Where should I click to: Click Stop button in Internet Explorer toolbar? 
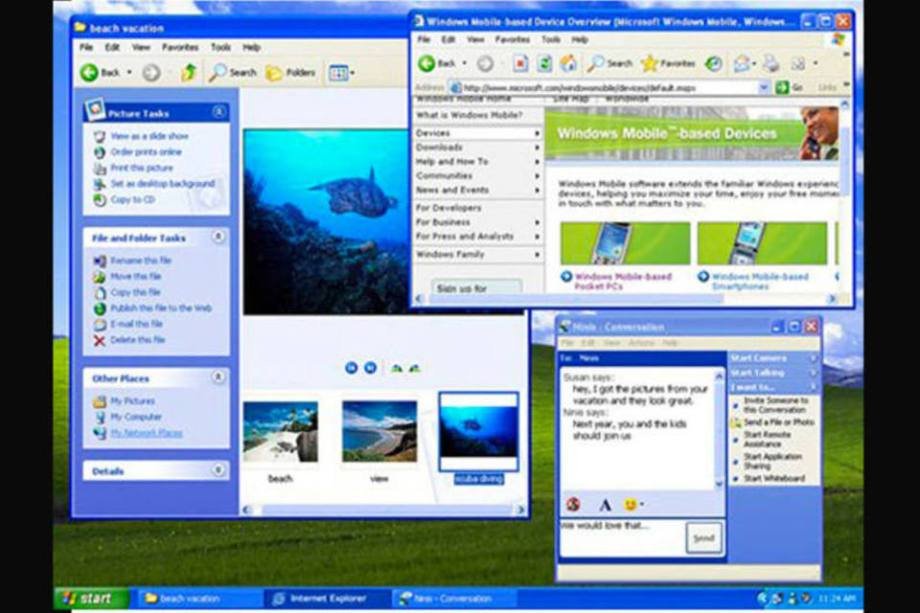pos(520,63)
